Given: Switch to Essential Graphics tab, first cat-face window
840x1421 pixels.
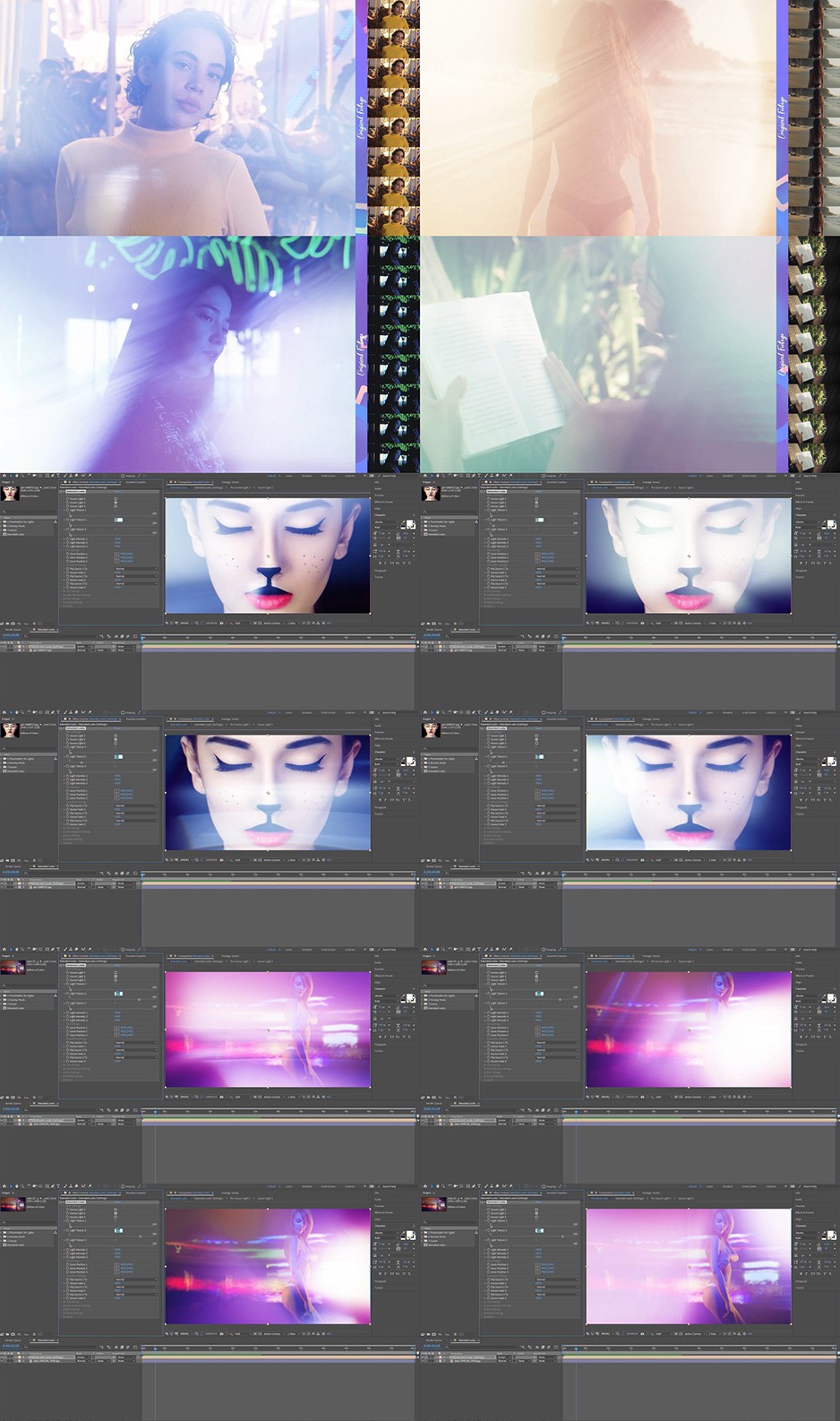Looking at the screenshot, I should point(136,482).
